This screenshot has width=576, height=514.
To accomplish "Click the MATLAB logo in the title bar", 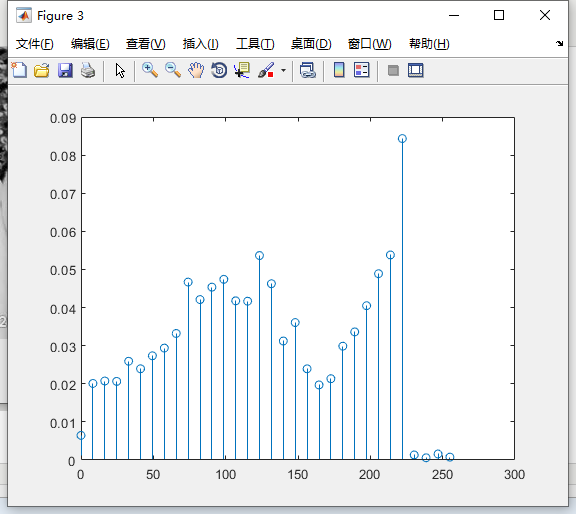I will pos(24,15).
